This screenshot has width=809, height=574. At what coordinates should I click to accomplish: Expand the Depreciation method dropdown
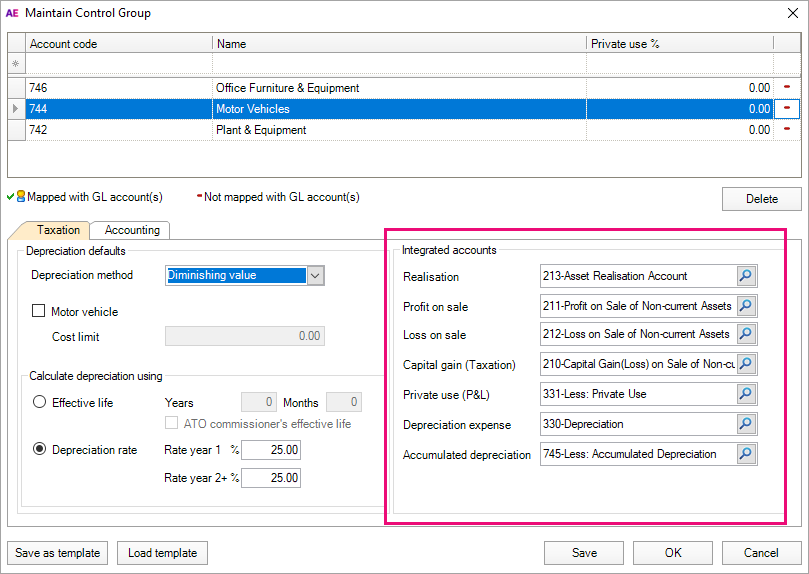click(315, 276)
